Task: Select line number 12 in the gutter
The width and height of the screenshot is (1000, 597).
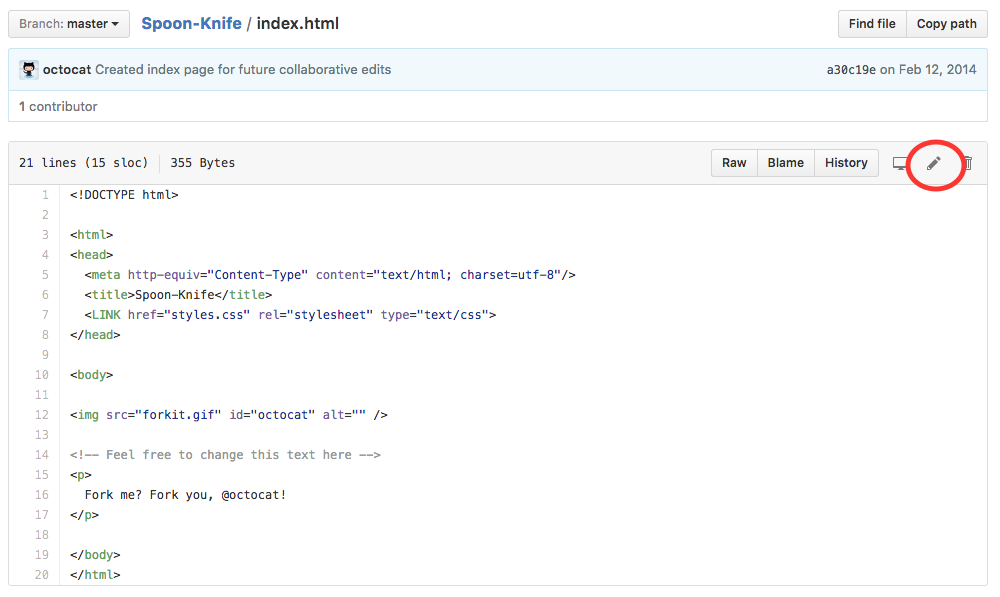Action: click(x=41, y=415)
